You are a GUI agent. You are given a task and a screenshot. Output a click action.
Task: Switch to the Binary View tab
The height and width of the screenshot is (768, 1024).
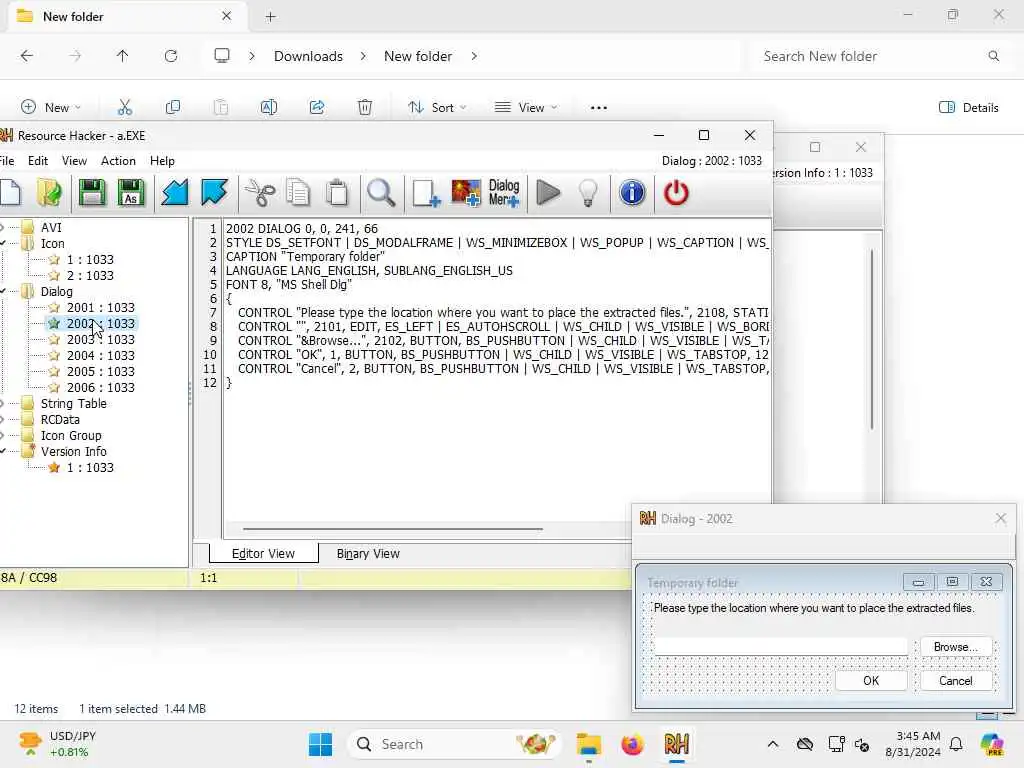(x=368, y=553)
